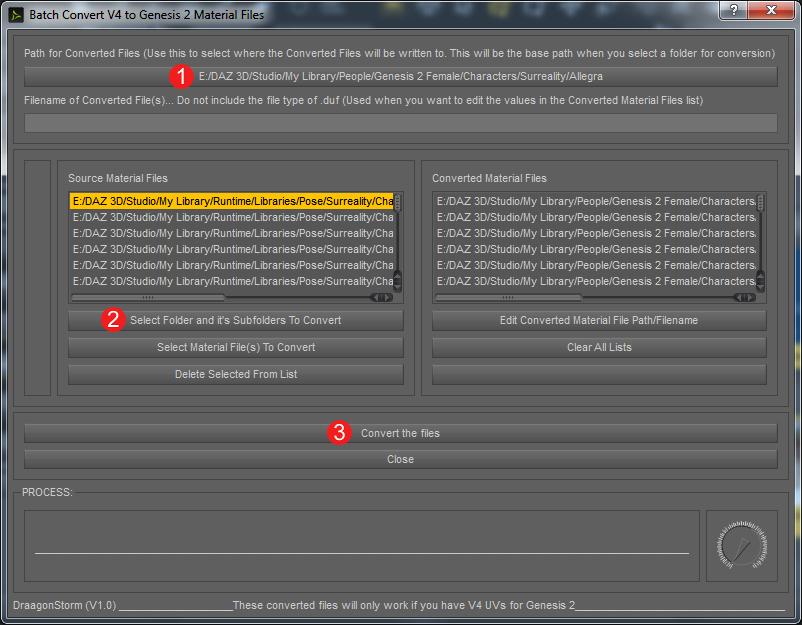Click Source Material Files horizontal scrollbar
This screenshot has height=625, width=802.
pyautogui.click(x=232, y=298)
